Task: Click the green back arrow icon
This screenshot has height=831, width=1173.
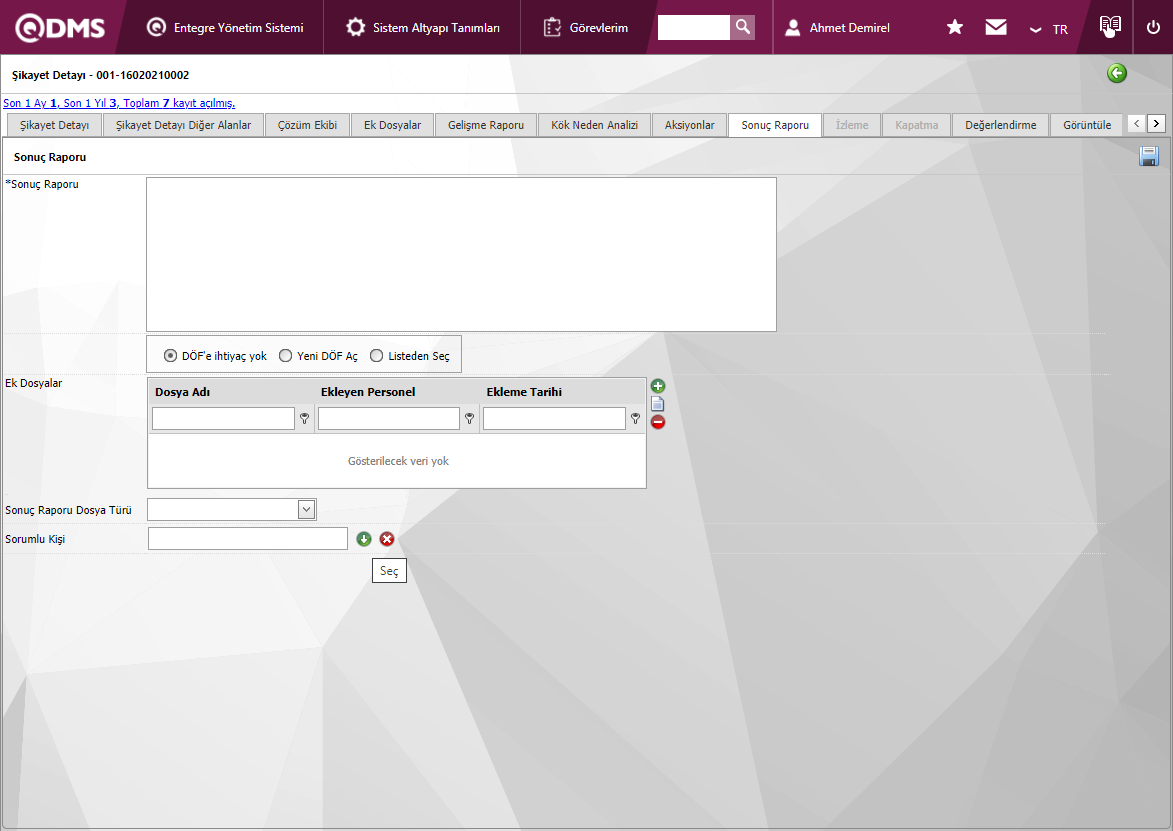Action: click(x=1117, y=73)
